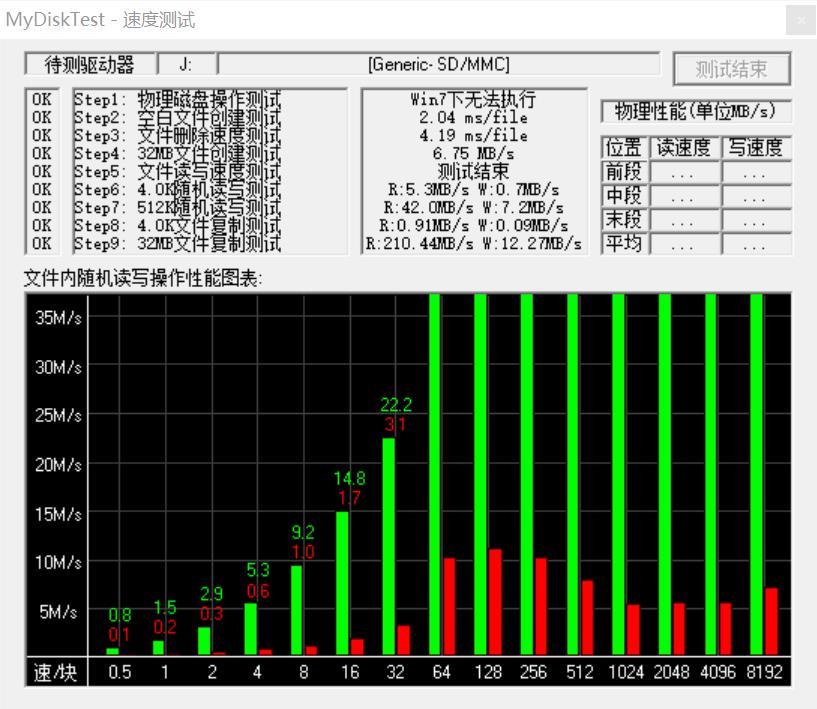Click the OK status beside Step1

pos(42,99)
